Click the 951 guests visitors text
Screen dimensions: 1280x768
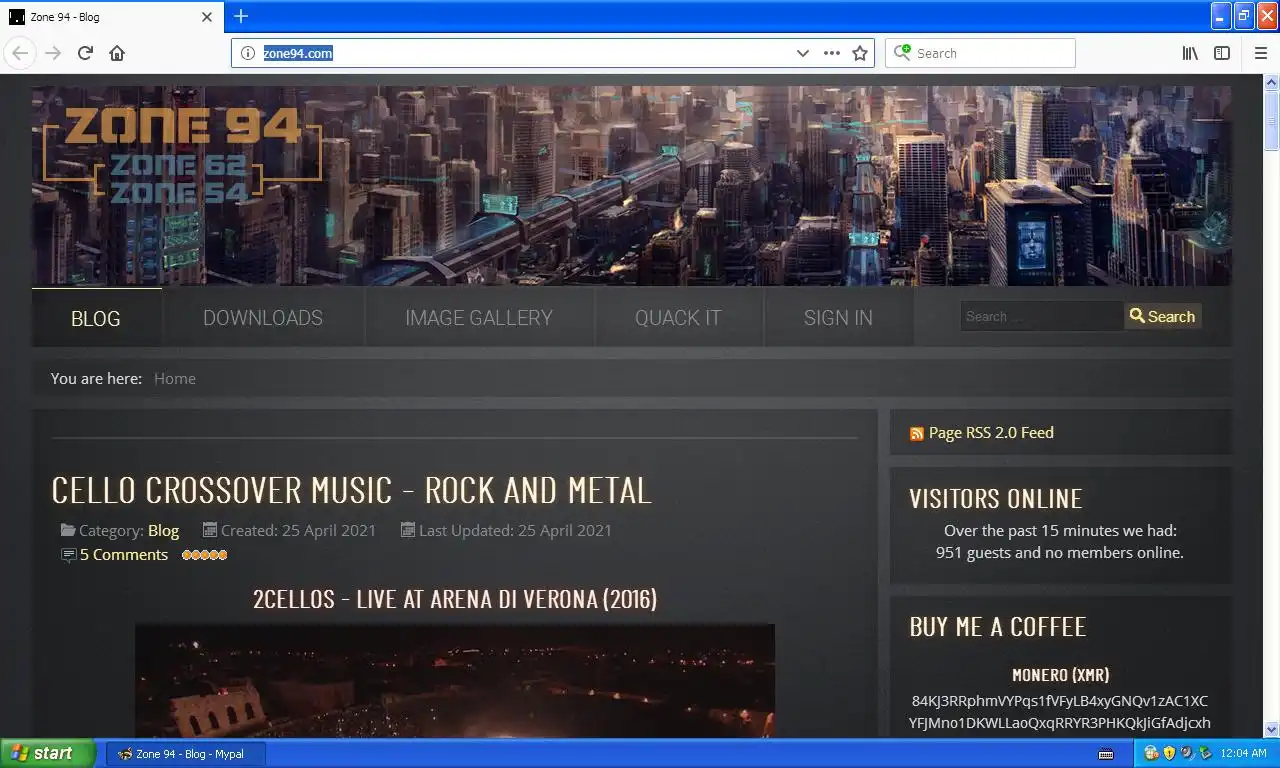coord(1060,553)
